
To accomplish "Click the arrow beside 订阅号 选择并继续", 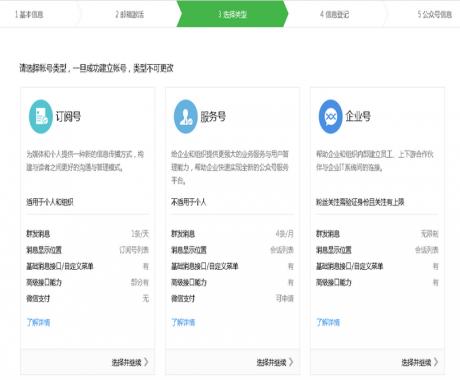I will (146, 362).
